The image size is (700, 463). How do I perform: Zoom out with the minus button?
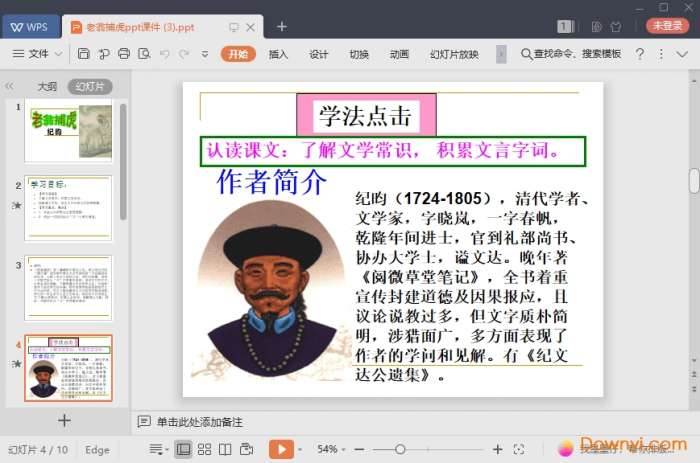359,449
